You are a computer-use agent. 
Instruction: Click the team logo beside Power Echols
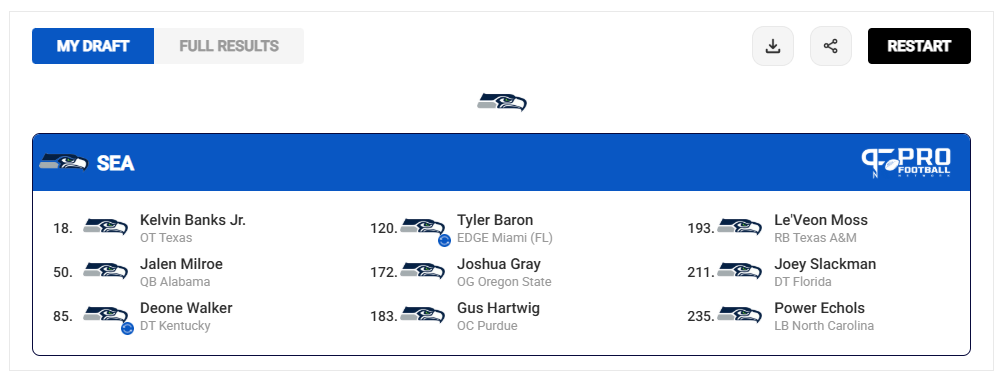click(x=739, y=315)
